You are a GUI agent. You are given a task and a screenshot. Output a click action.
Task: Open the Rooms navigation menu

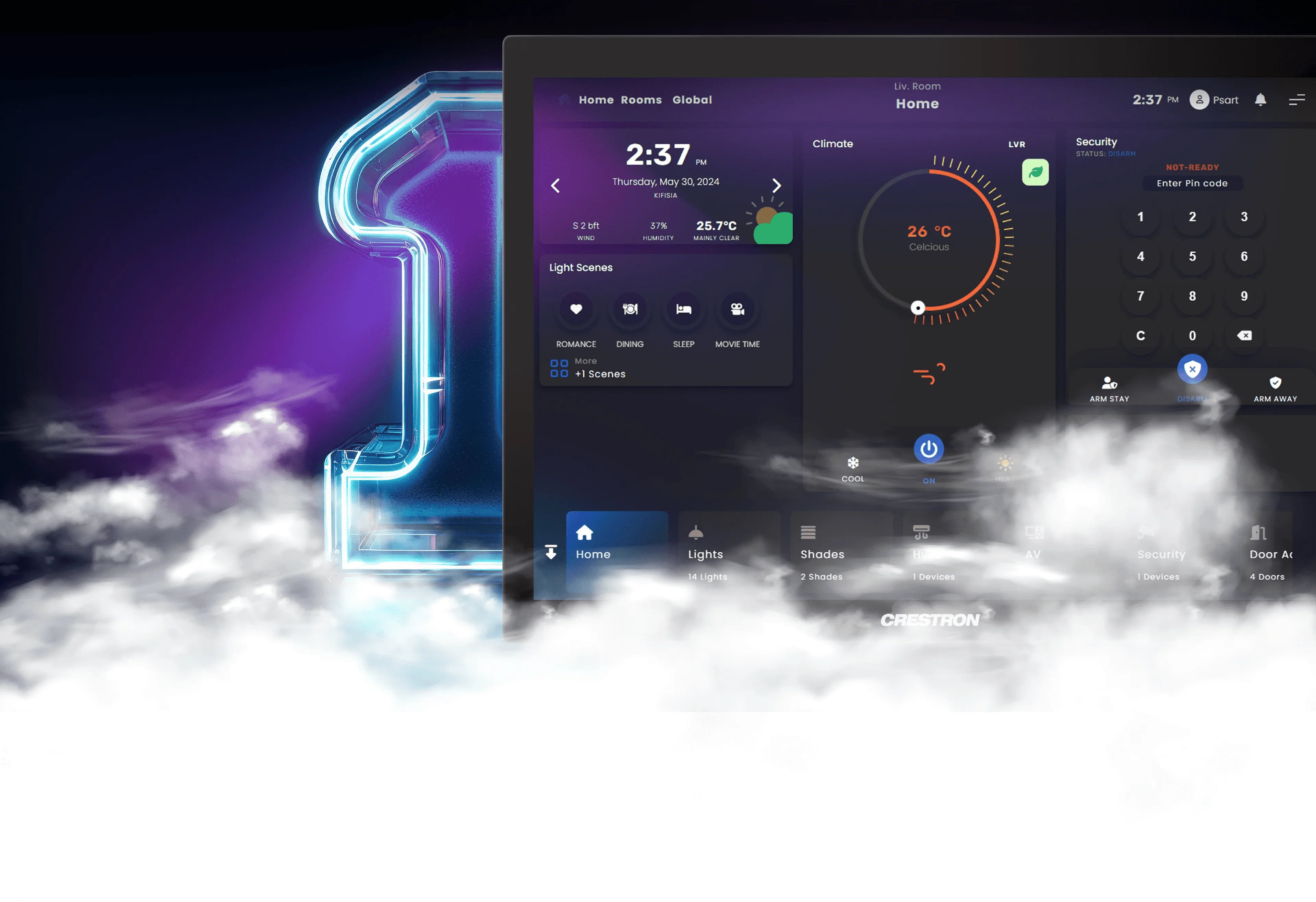point(641,99)
